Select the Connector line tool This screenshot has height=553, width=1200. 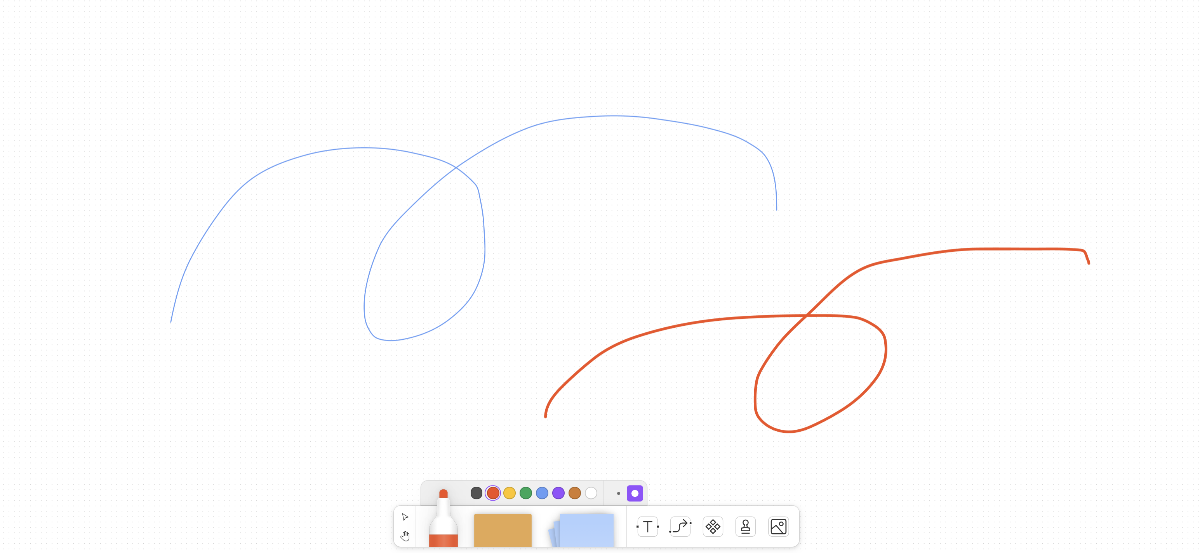tap(680, 526)
